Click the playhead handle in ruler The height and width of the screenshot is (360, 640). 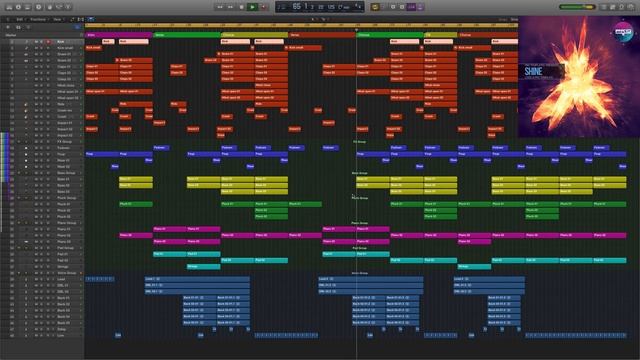click(356, 30)
